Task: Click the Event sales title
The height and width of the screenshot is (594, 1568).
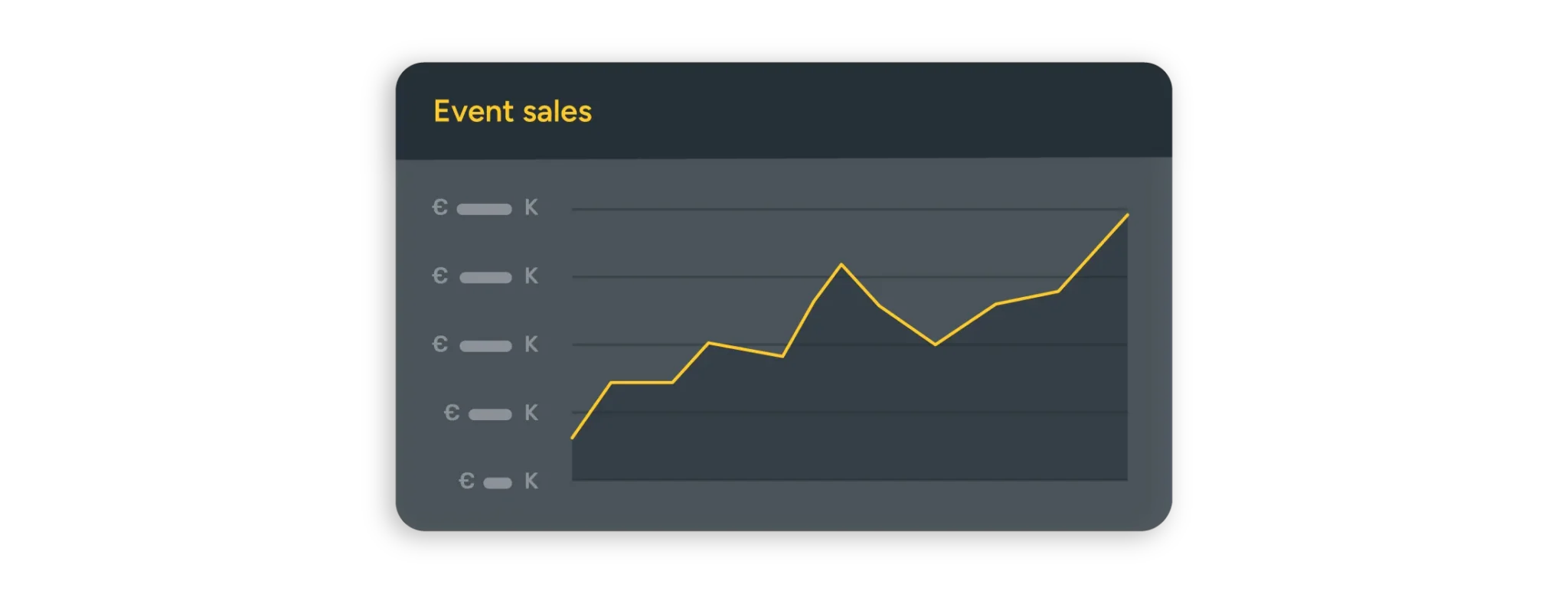Action: point(512,112)
